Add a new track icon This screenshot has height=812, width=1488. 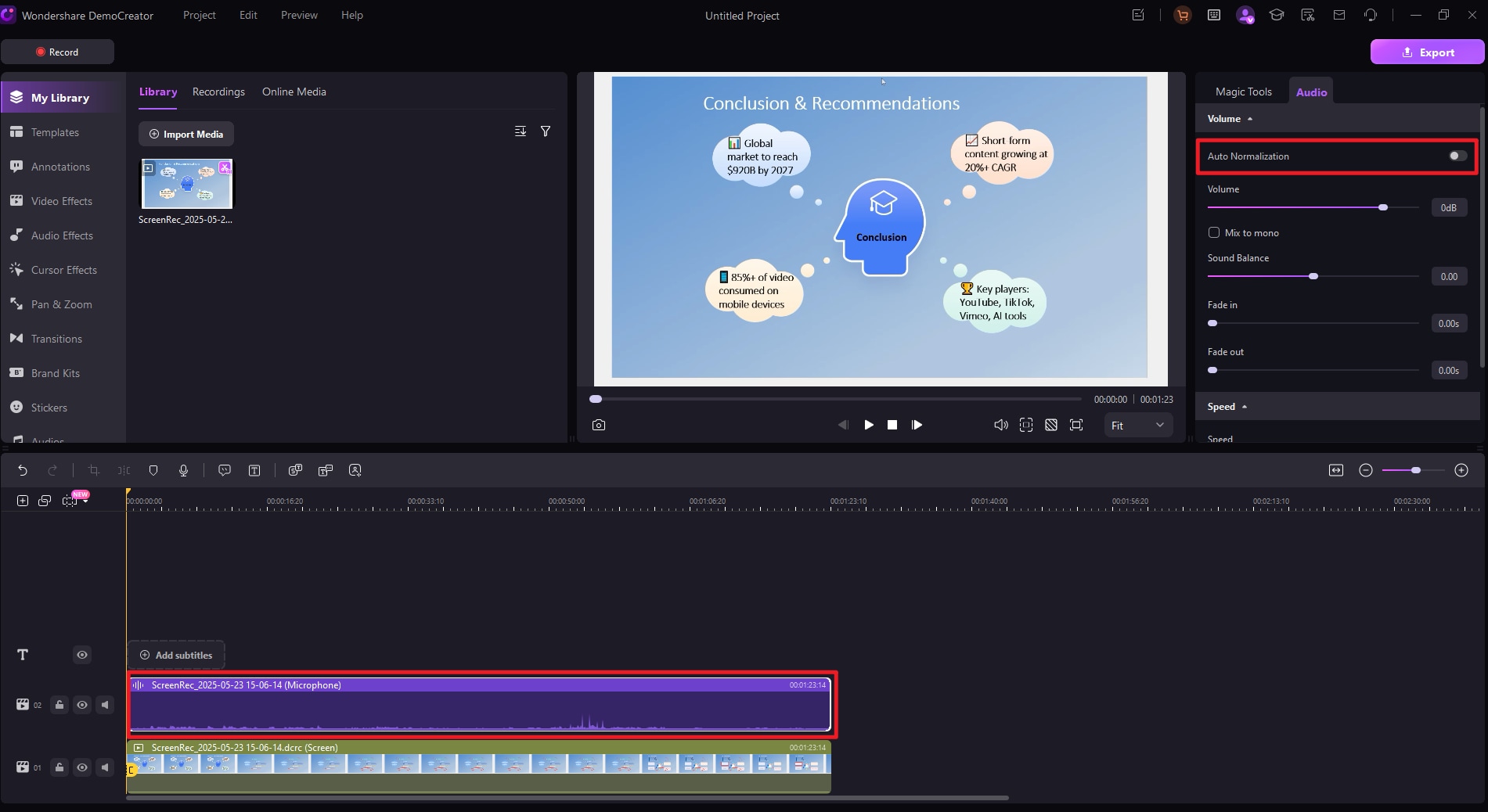pos(23,501)
